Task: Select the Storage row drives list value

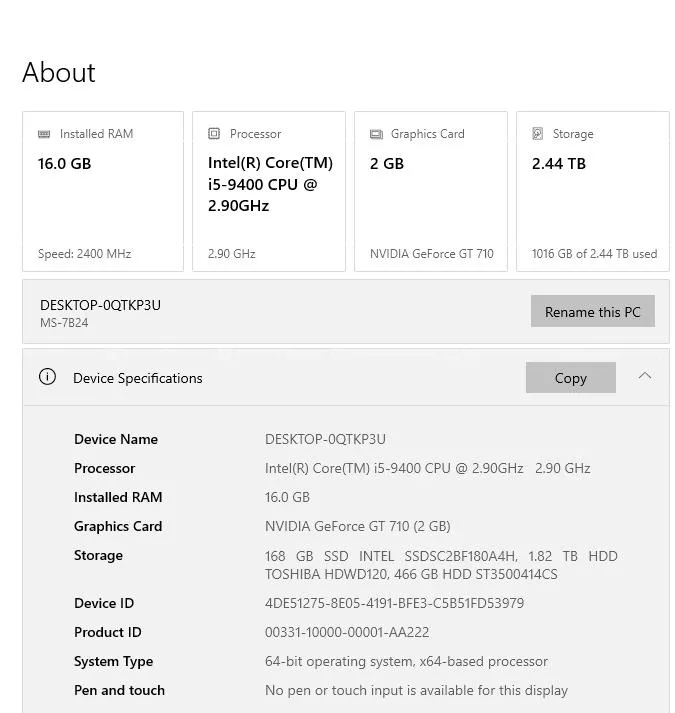Action: tap(441, 565)
